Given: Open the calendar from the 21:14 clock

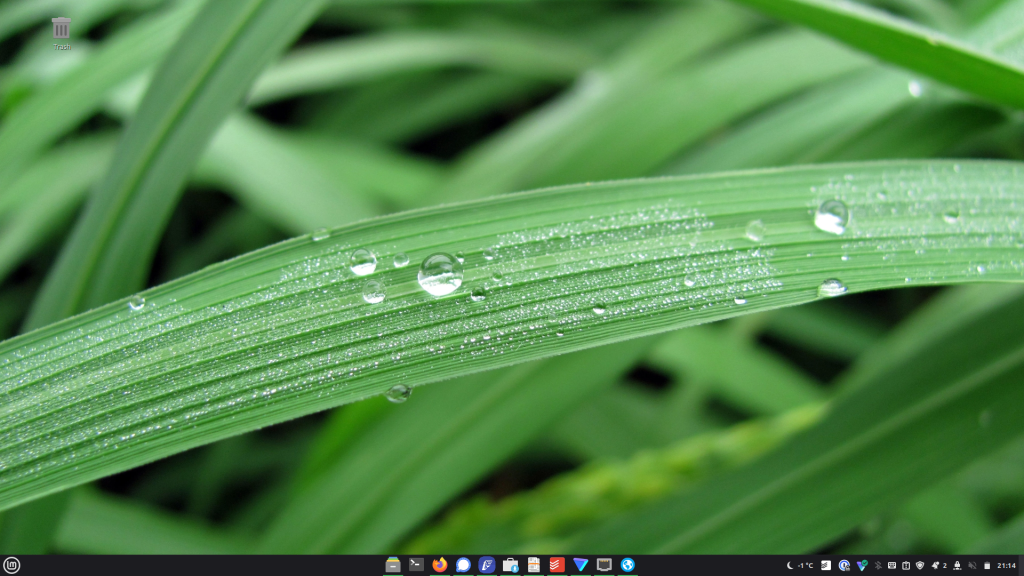Looking at the screenshot, I should (1006, 566).
